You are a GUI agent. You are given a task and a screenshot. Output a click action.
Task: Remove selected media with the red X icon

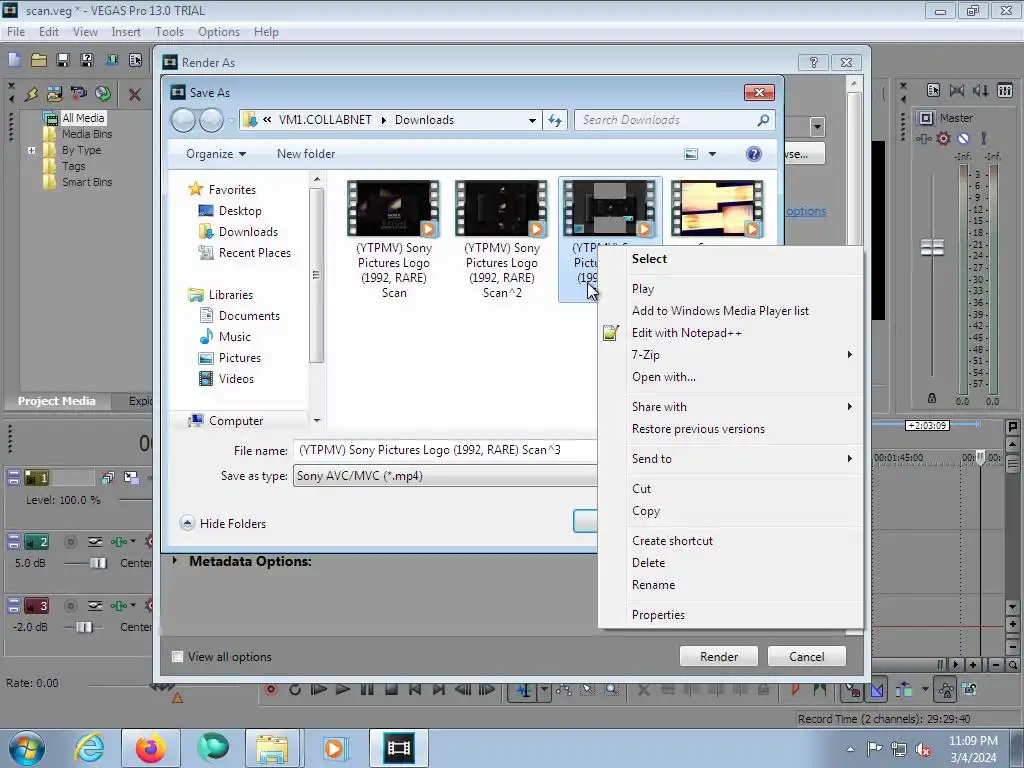[135, 95]
